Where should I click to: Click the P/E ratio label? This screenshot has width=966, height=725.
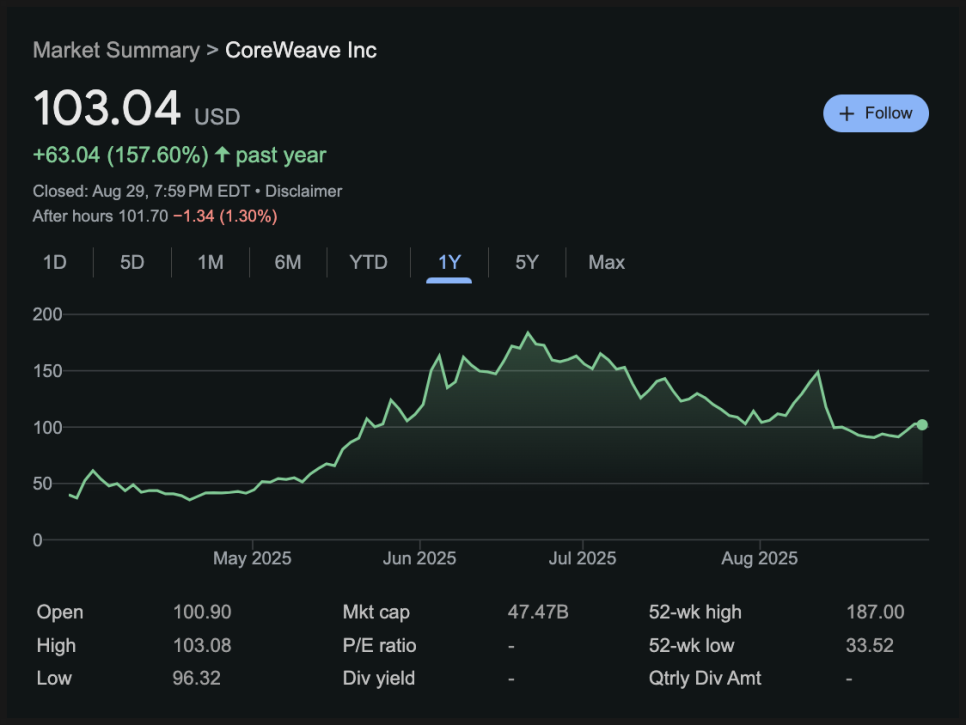click(x=380, y=646)
